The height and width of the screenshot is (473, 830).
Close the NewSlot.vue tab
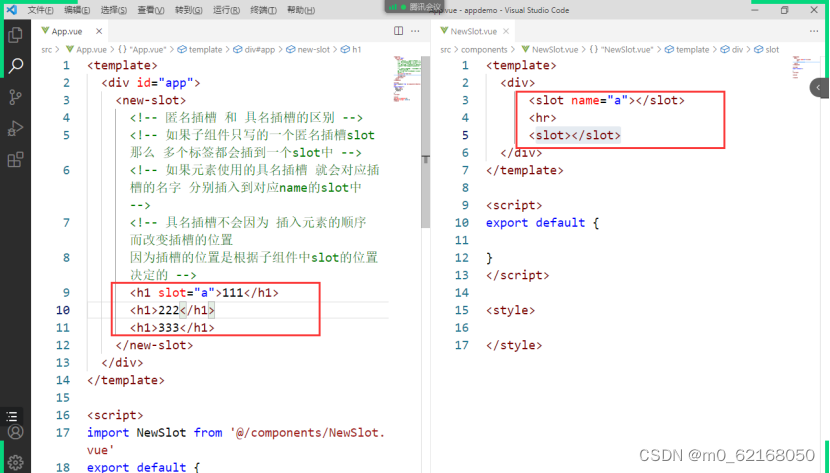coord(506,31)
